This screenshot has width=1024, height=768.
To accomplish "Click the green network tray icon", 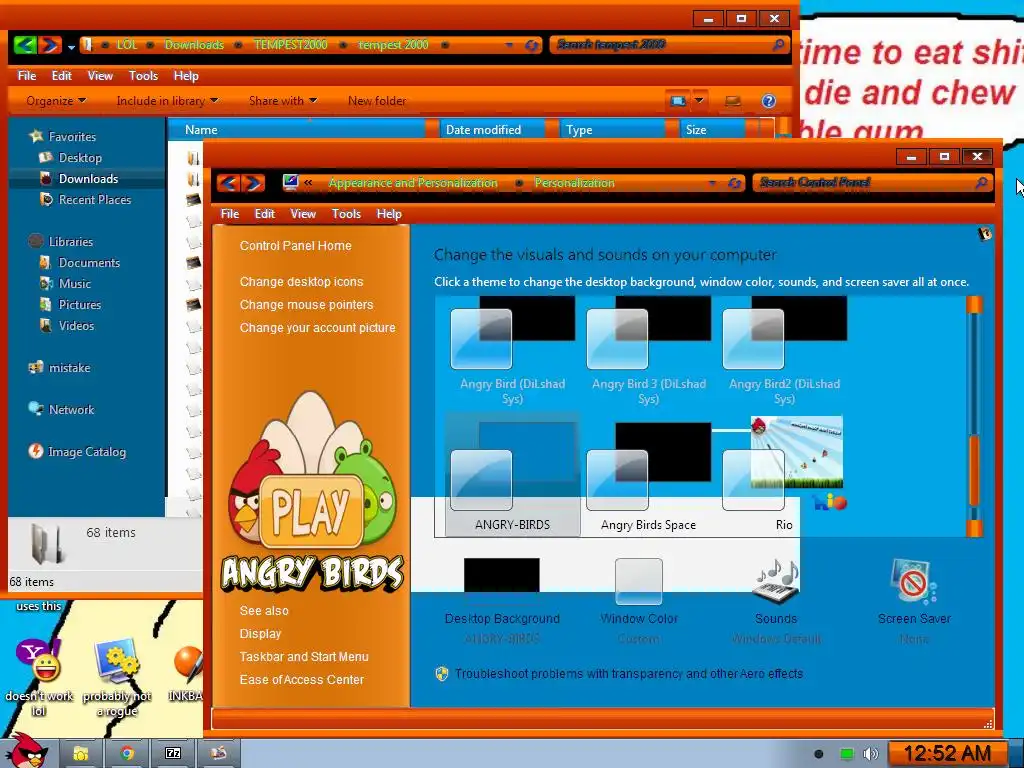I will point(846,754).
